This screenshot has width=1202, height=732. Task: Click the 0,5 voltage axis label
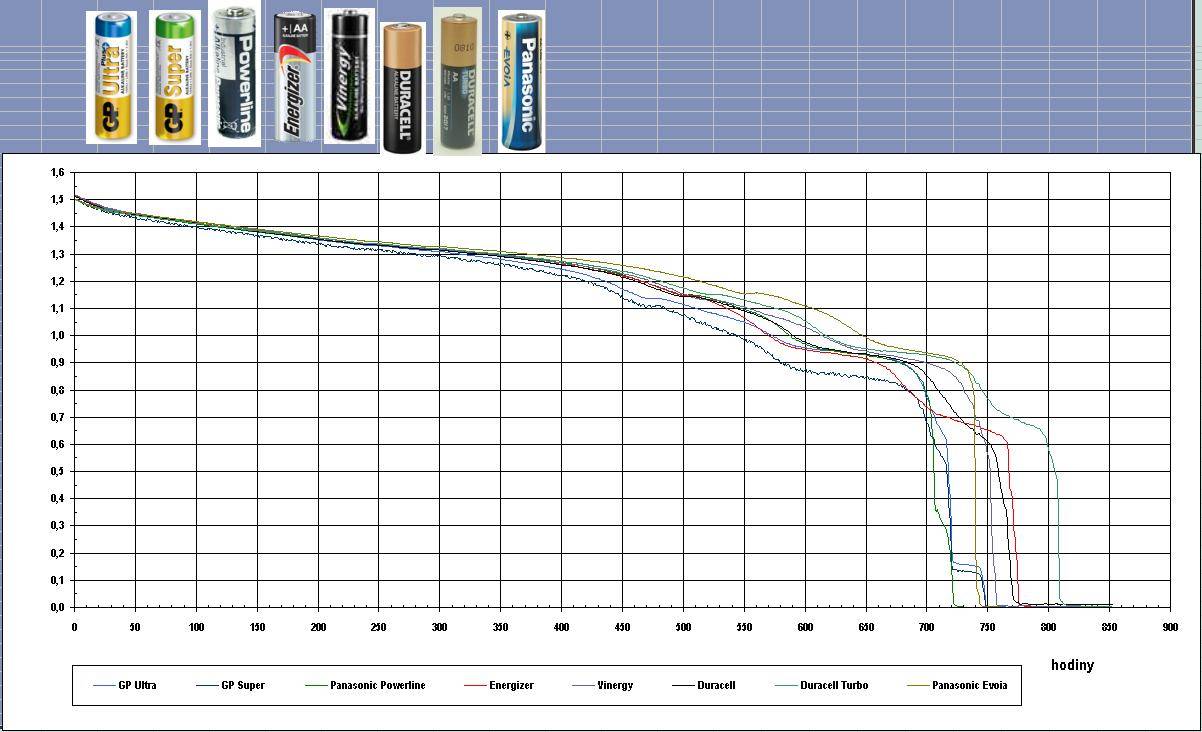point(57,471)
